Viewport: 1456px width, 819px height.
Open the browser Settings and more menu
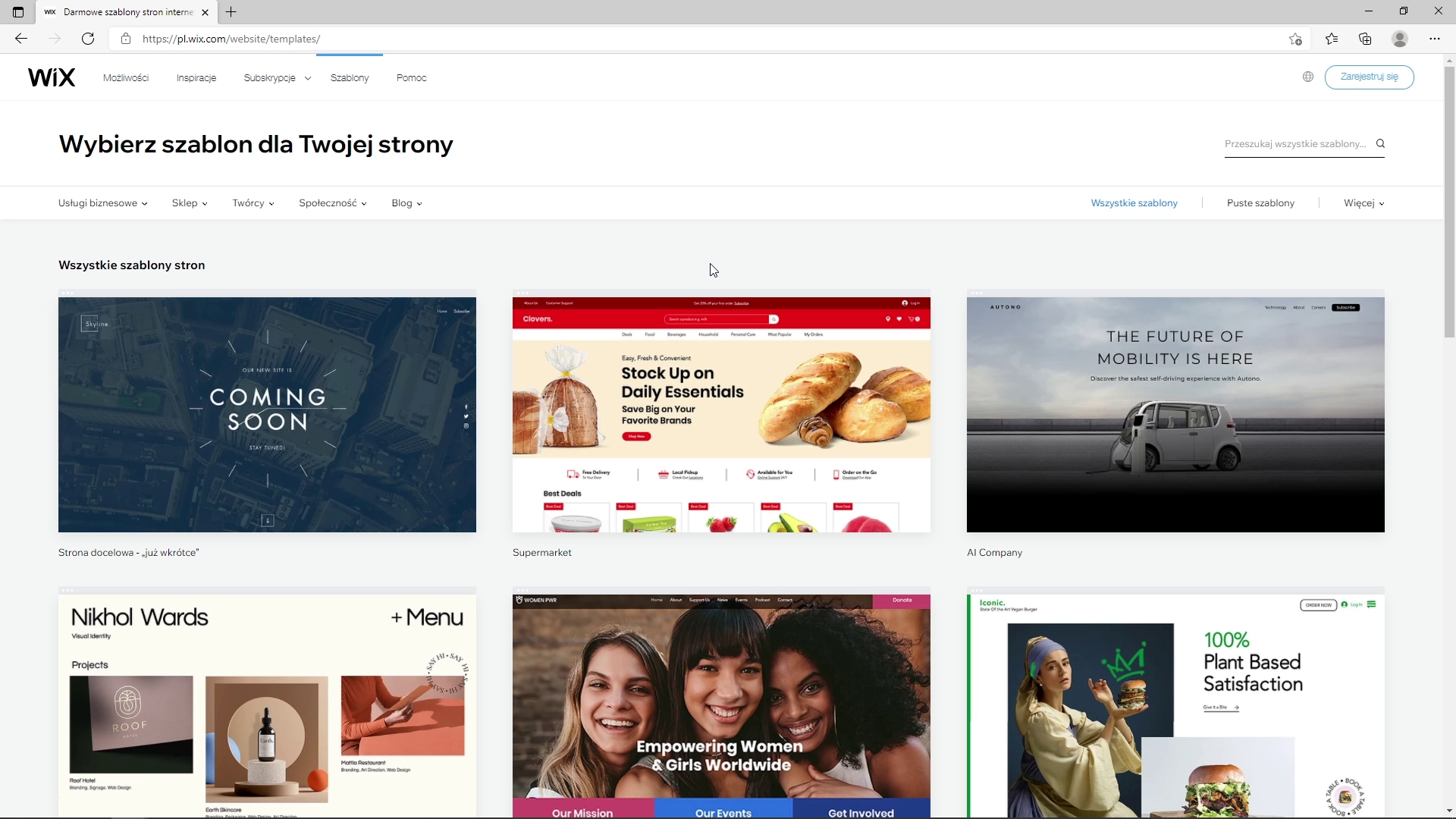coord(1434,39)
